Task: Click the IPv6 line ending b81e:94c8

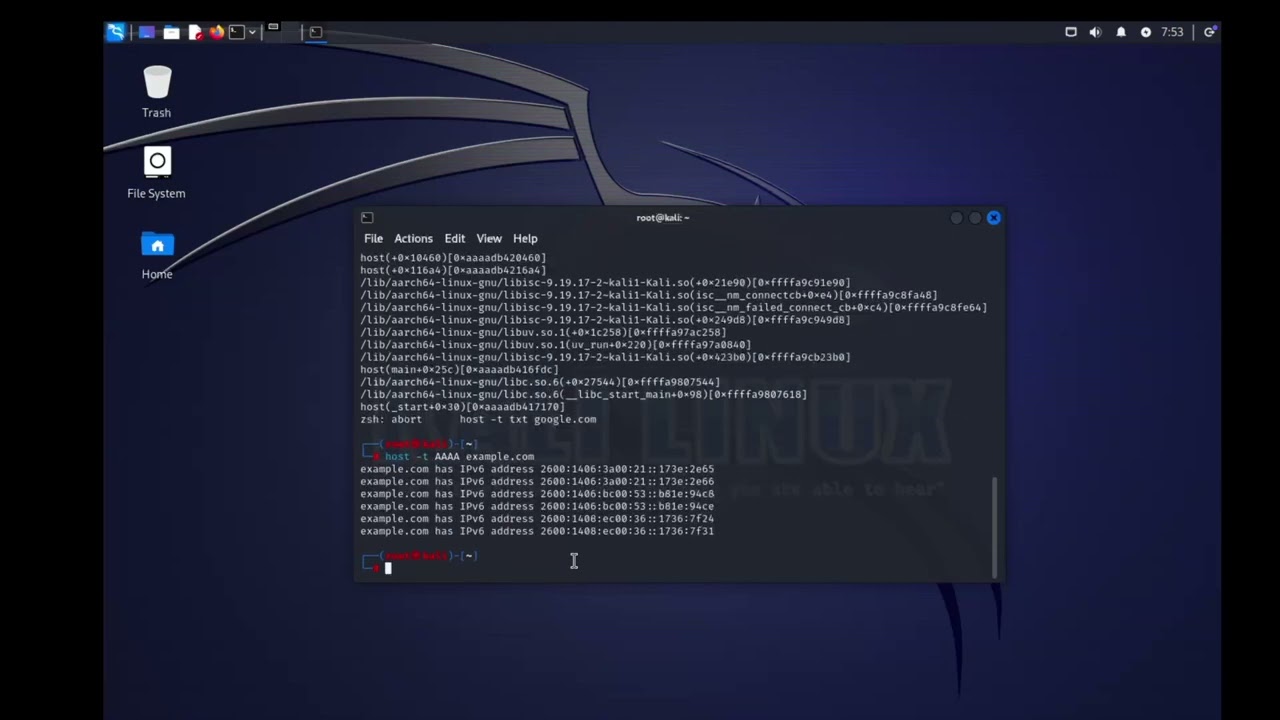Action: (537, 494)
